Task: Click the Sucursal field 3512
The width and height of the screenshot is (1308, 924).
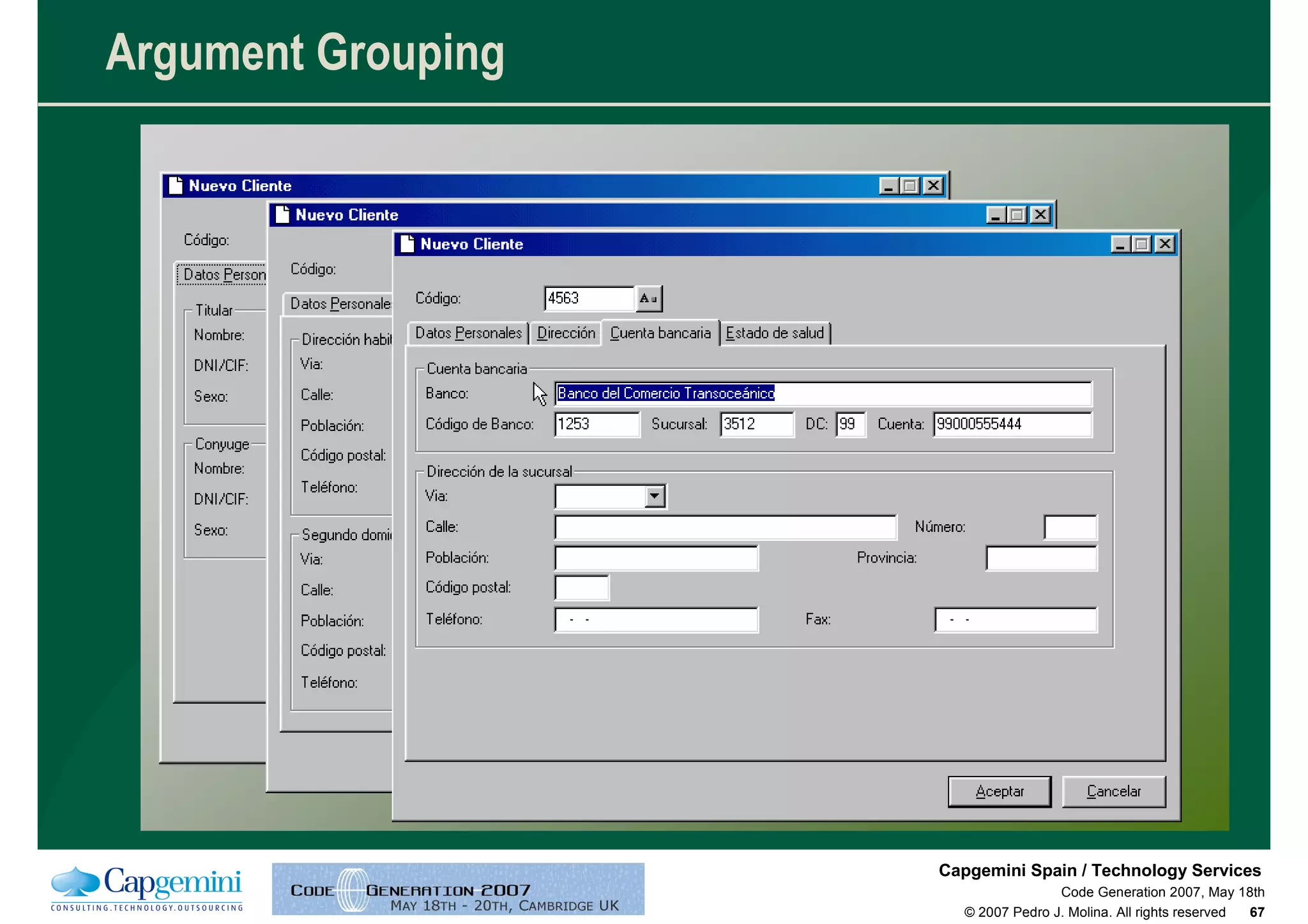Action: (x=757, y=424)
